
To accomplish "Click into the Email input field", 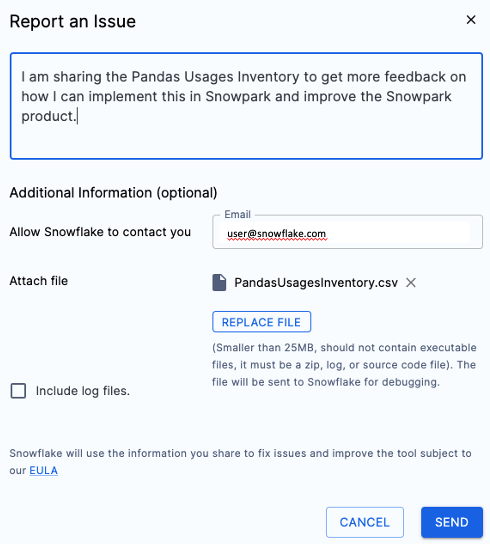I will pos(347,233).
